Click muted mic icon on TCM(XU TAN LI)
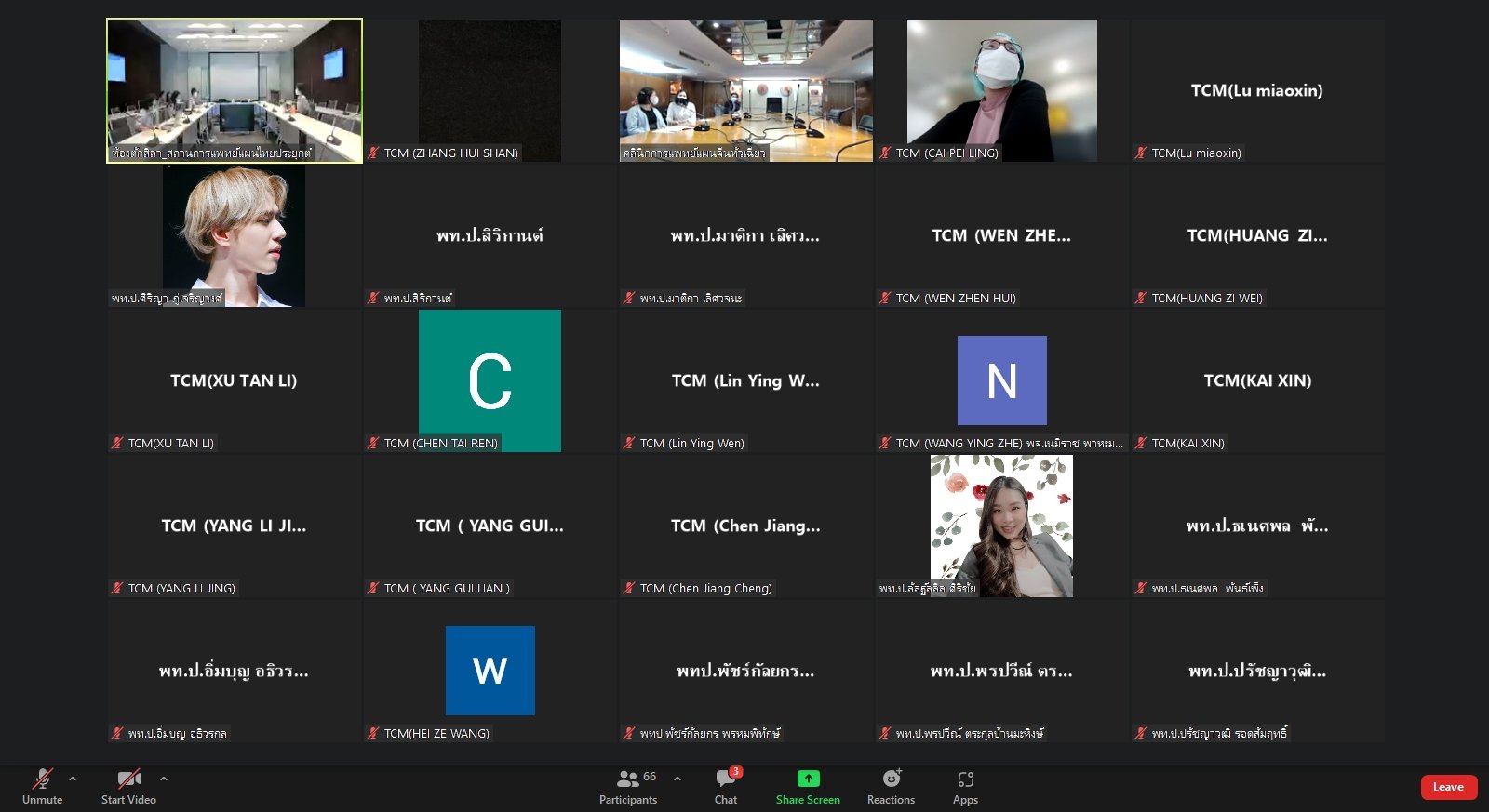Image resolution: width=1489 pixels, height=812 pixels. pyautogui.click(x=117, y=444)
